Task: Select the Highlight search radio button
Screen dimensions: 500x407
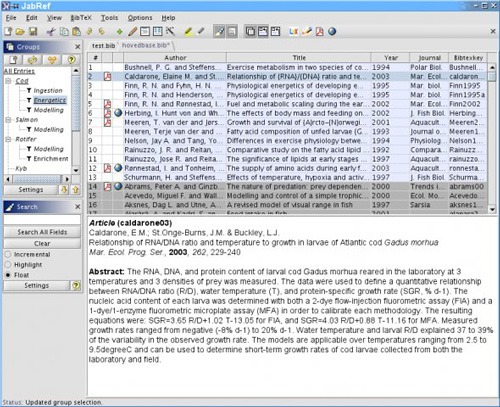Action: 8,265
